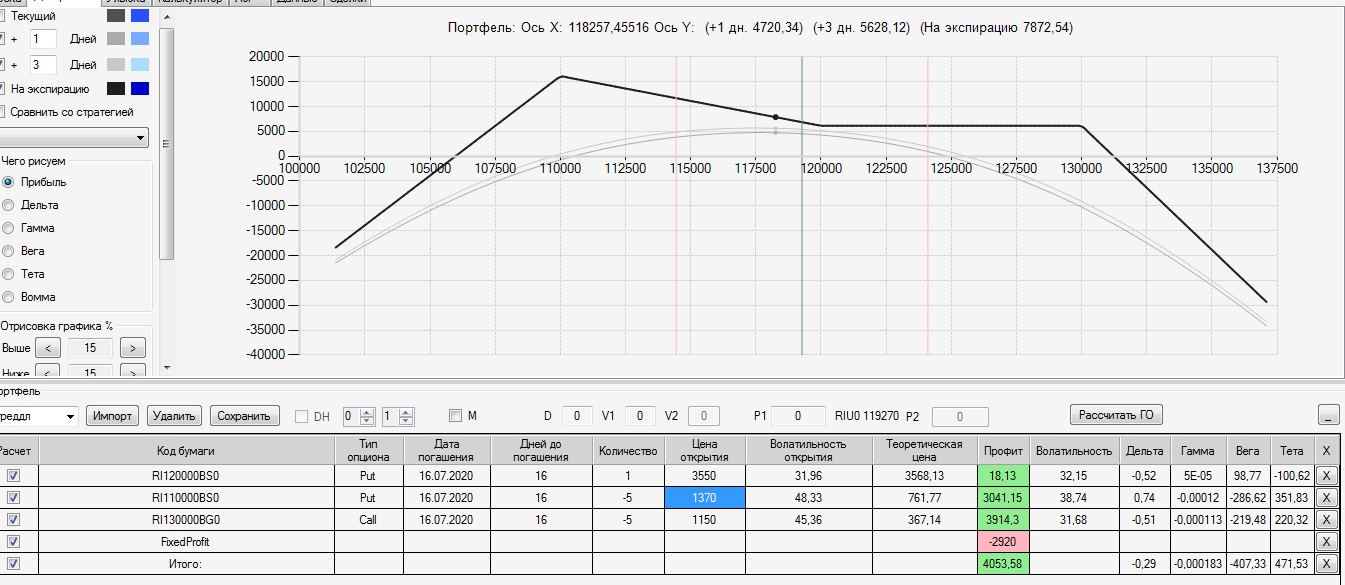This screenshot has height=585, width=1345.
Task: Click X on the Итого row
Action: click(x=1325, y=564)
